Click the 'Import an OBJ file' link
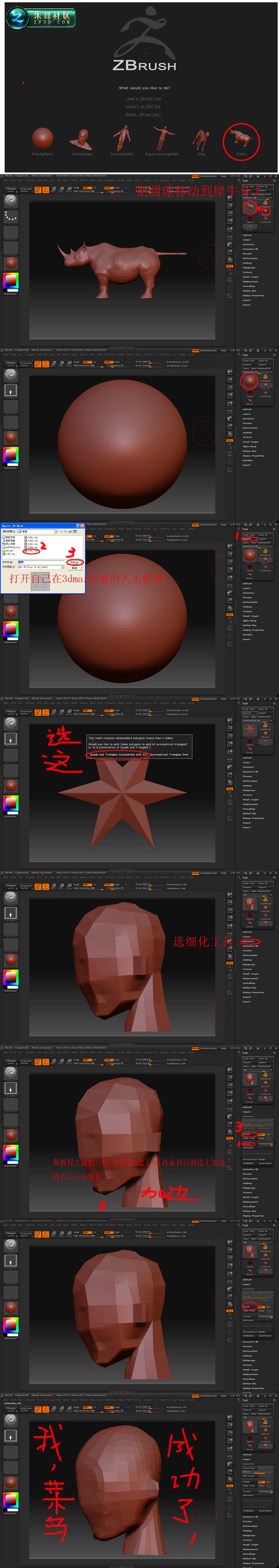This screenshot has height=1568, width=279. [x=143, y=106]
